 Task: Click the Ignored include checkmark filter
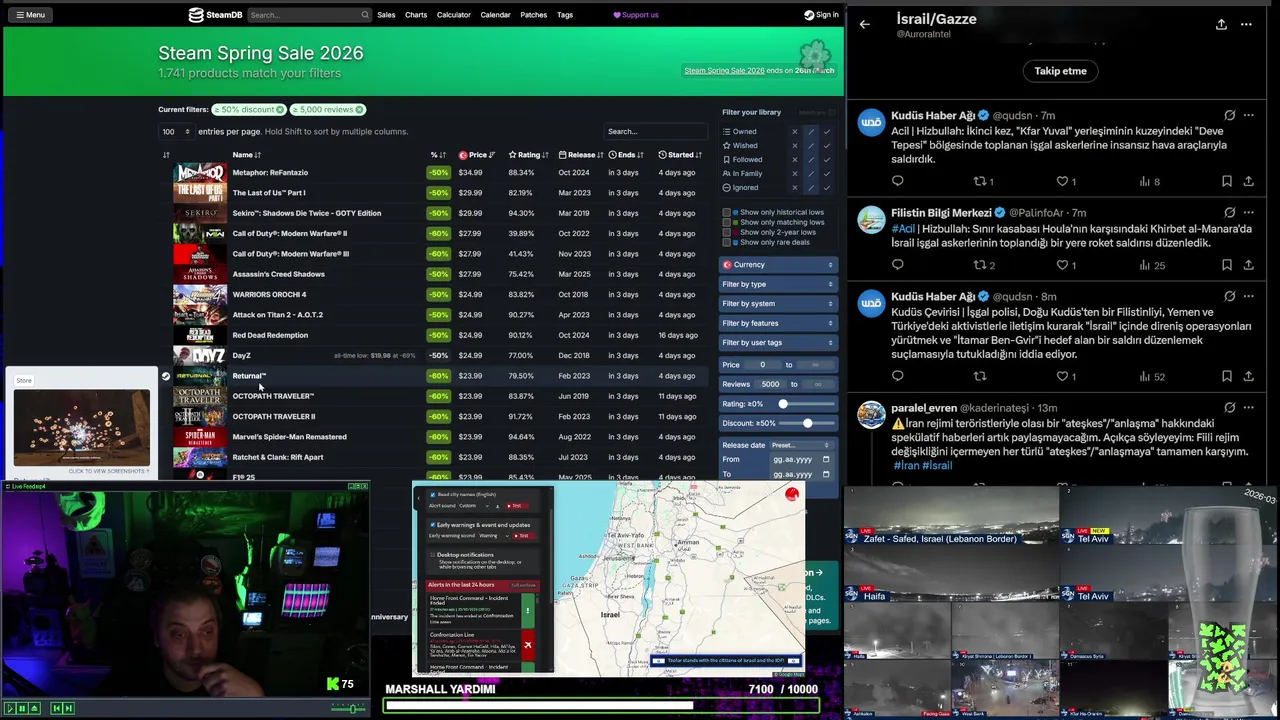click(826, 187)
